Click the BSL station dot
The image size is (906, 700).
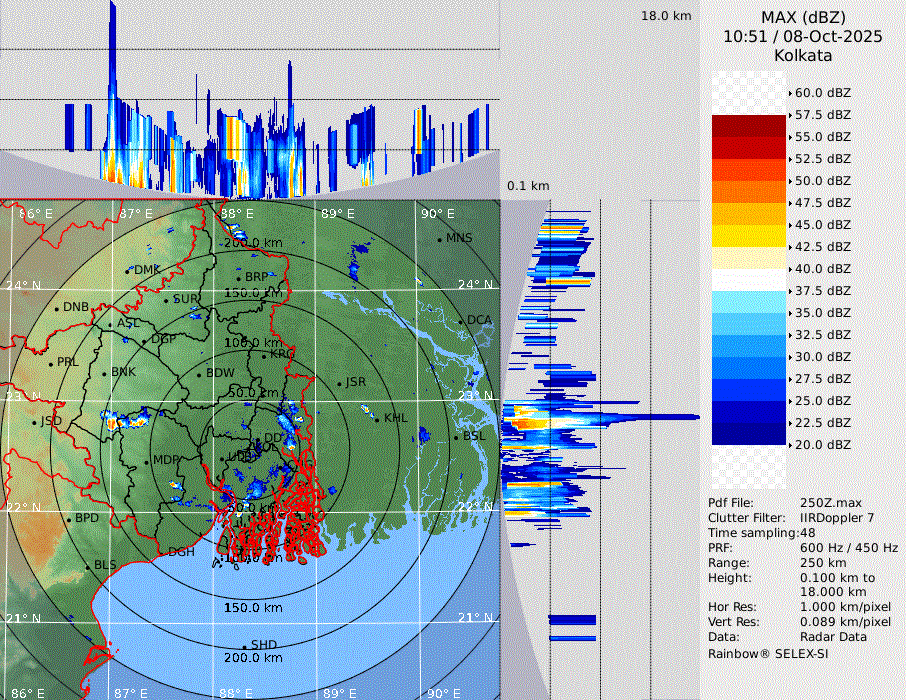click(456, 437)
